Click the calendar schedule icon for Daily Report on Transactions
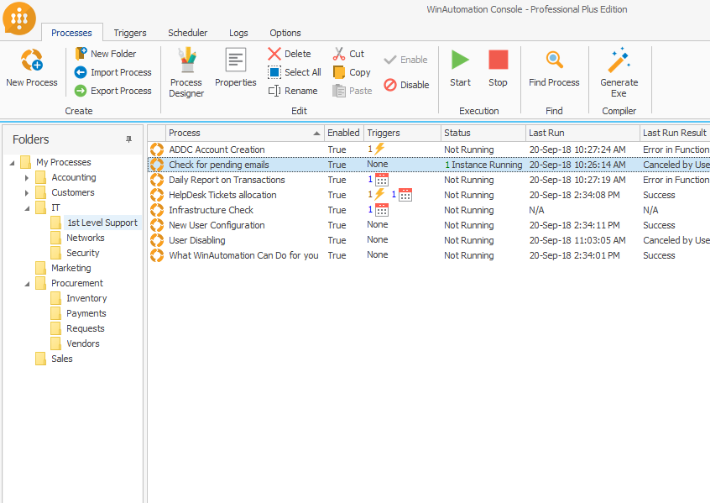 click(x=382, y=180)
